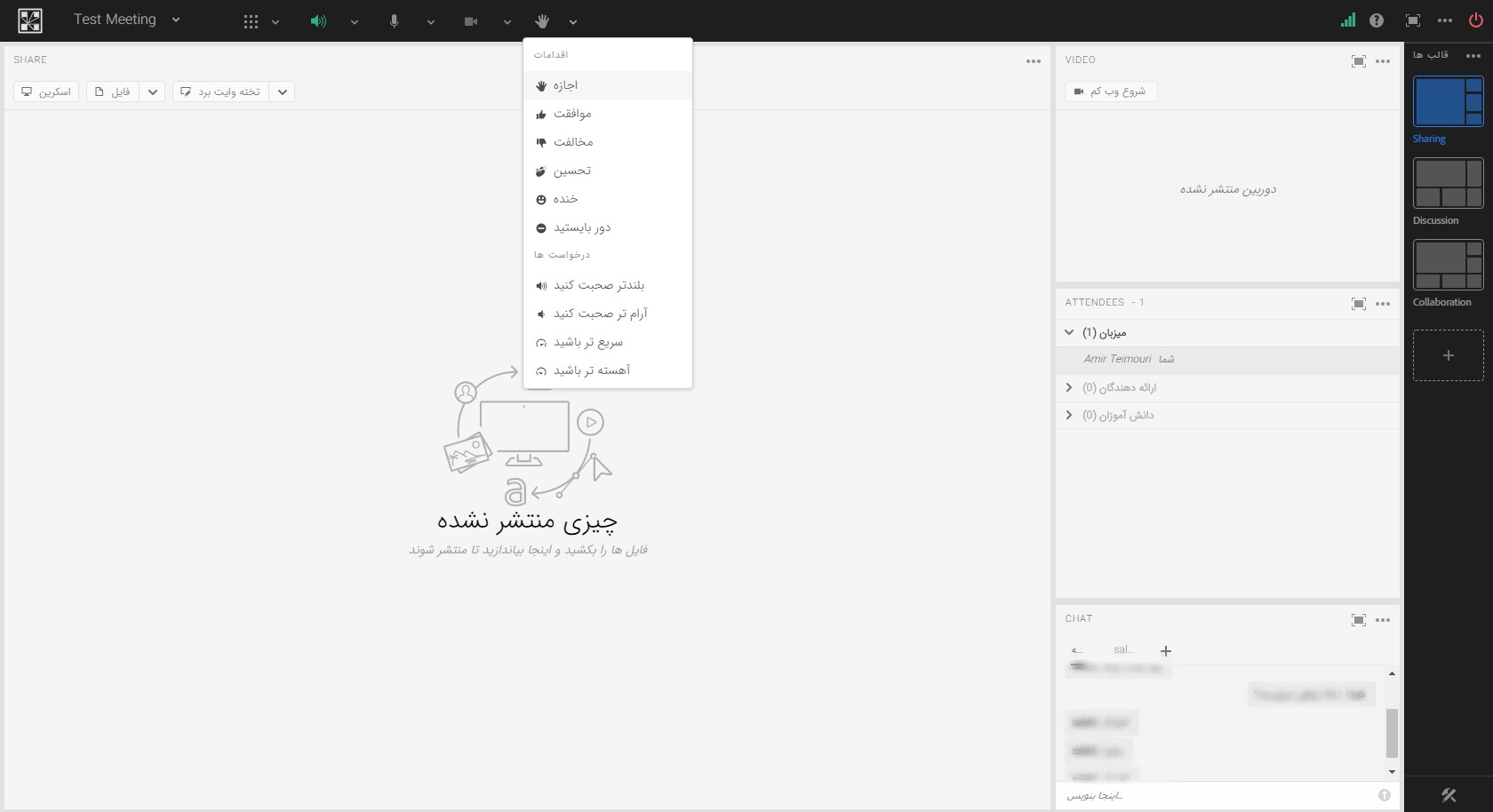
Task: Click the chat vertical scrollbar
Action: 1391,732
